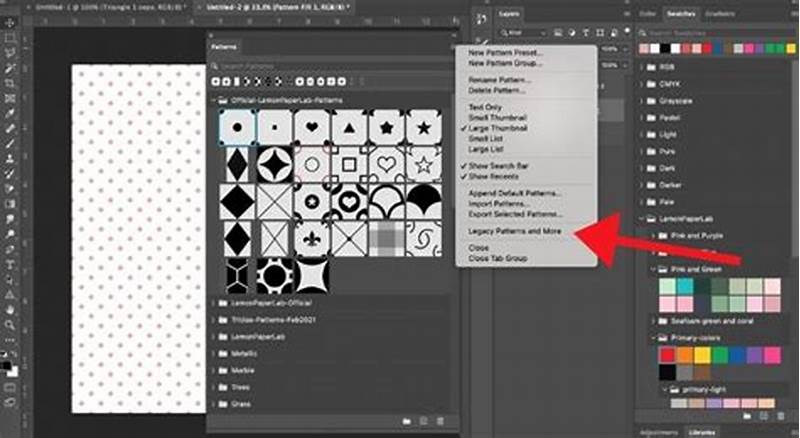Toggle Show Recents in menu

[x=493, y=177]
